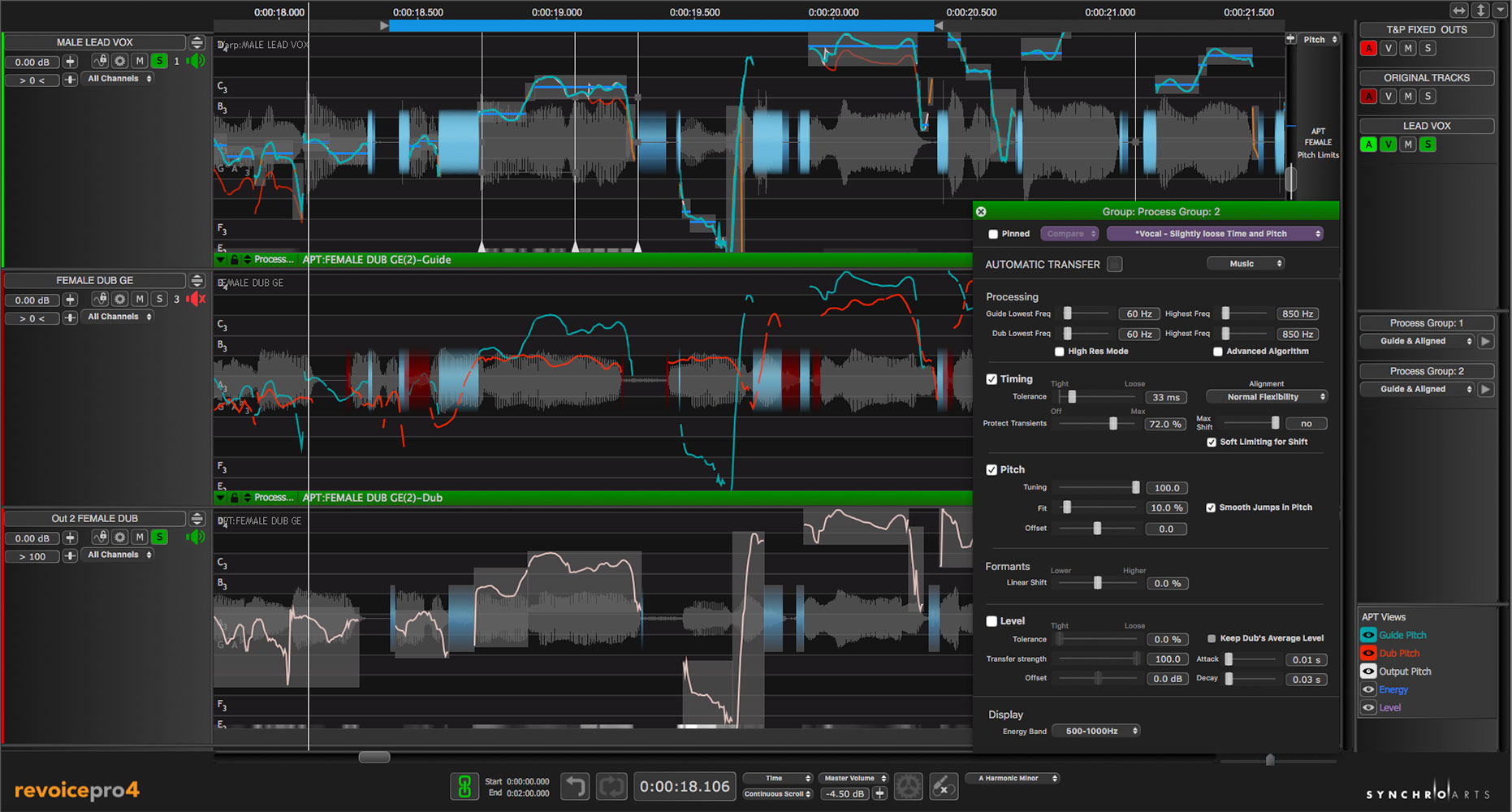
Task: Hide the Guide Pitch view eye
Action: point(1368,635)
